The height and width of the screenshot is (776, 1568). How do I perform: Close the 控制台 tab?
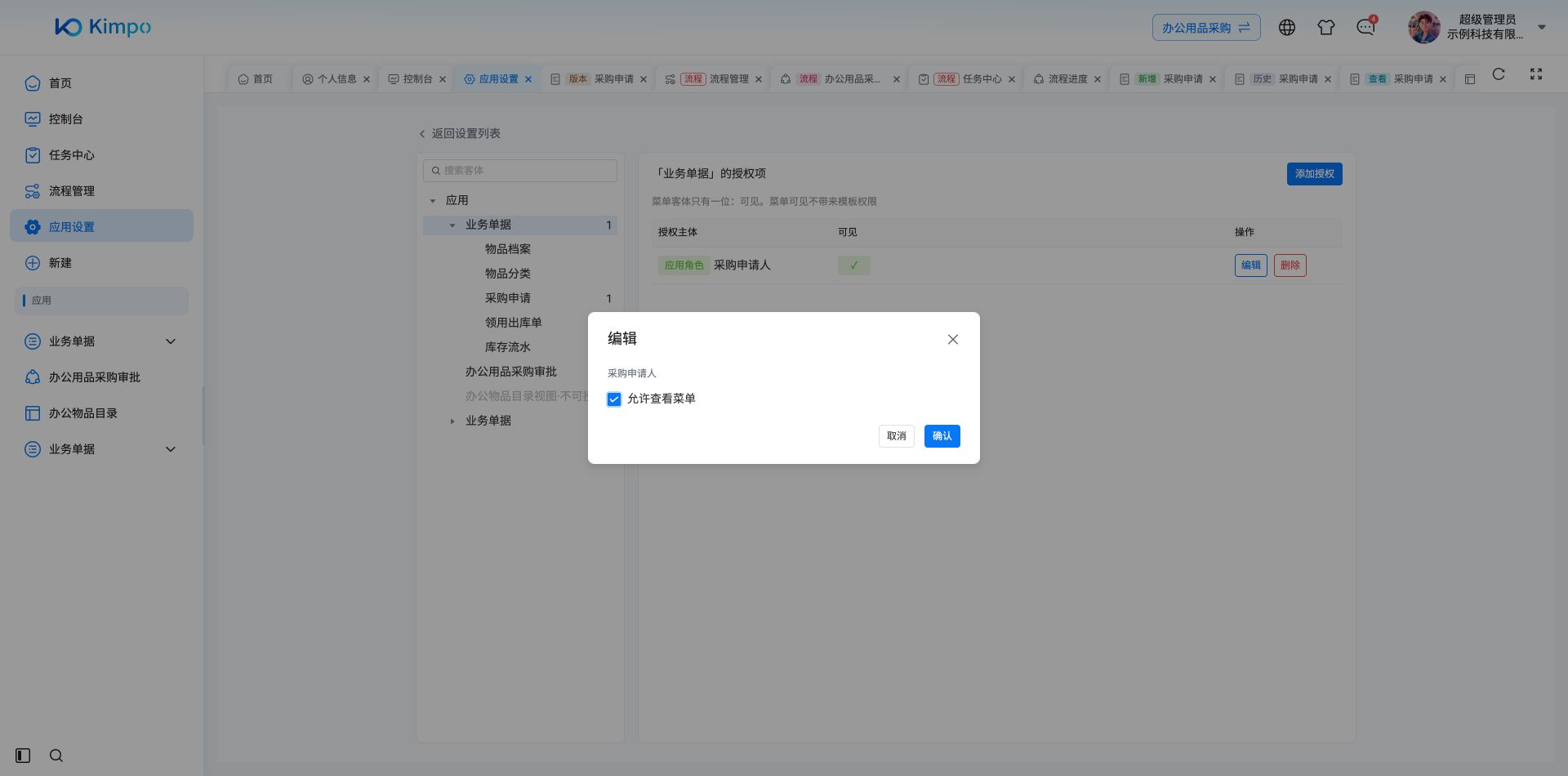[x=443, y=79]
